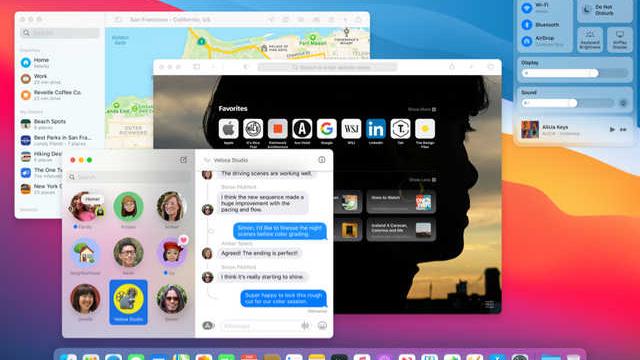
Task: Click the Messages search field
Action: click(x=129, y=177)
